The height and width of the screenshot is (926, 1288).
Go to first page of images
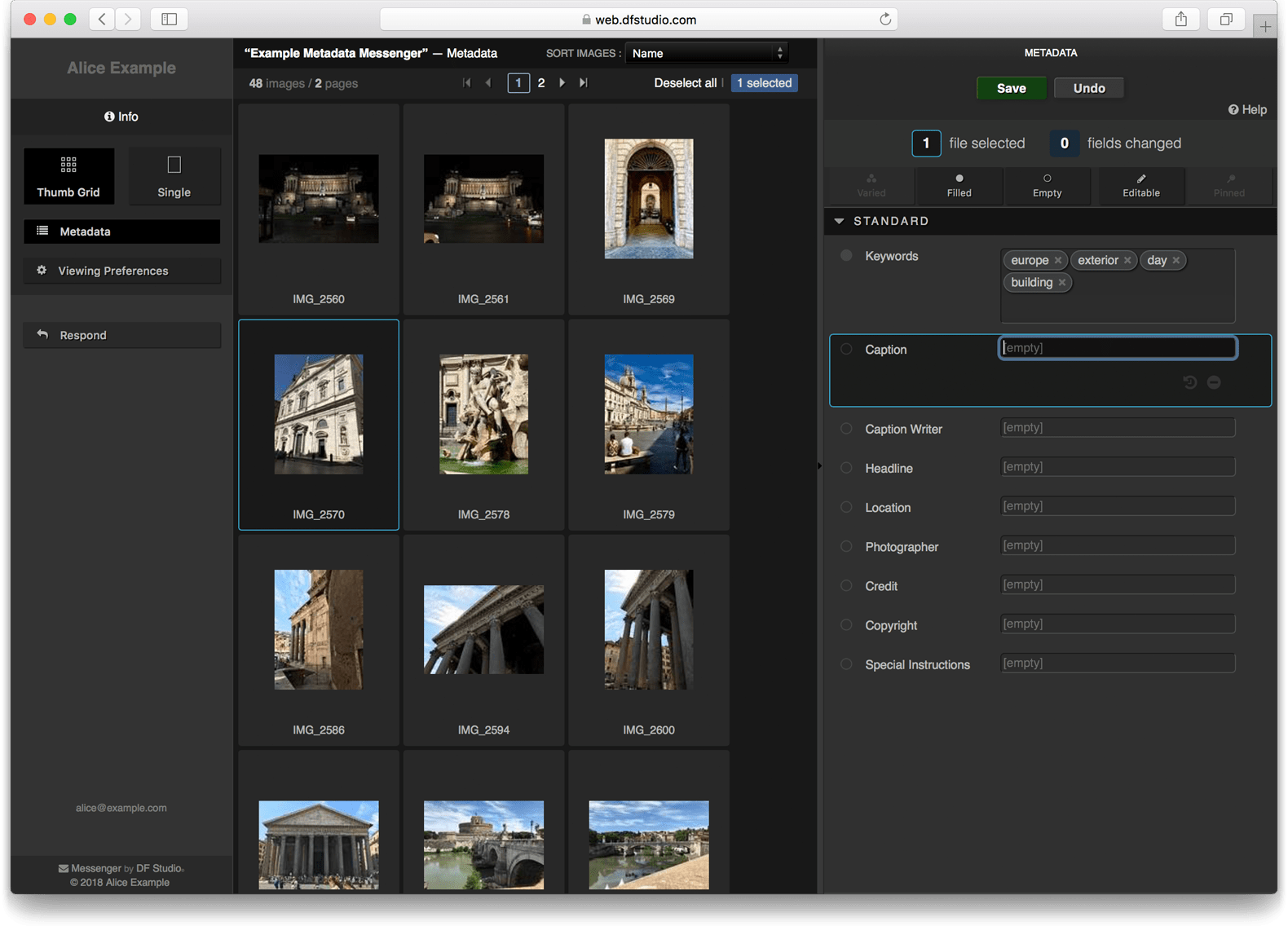click(467, 82)
